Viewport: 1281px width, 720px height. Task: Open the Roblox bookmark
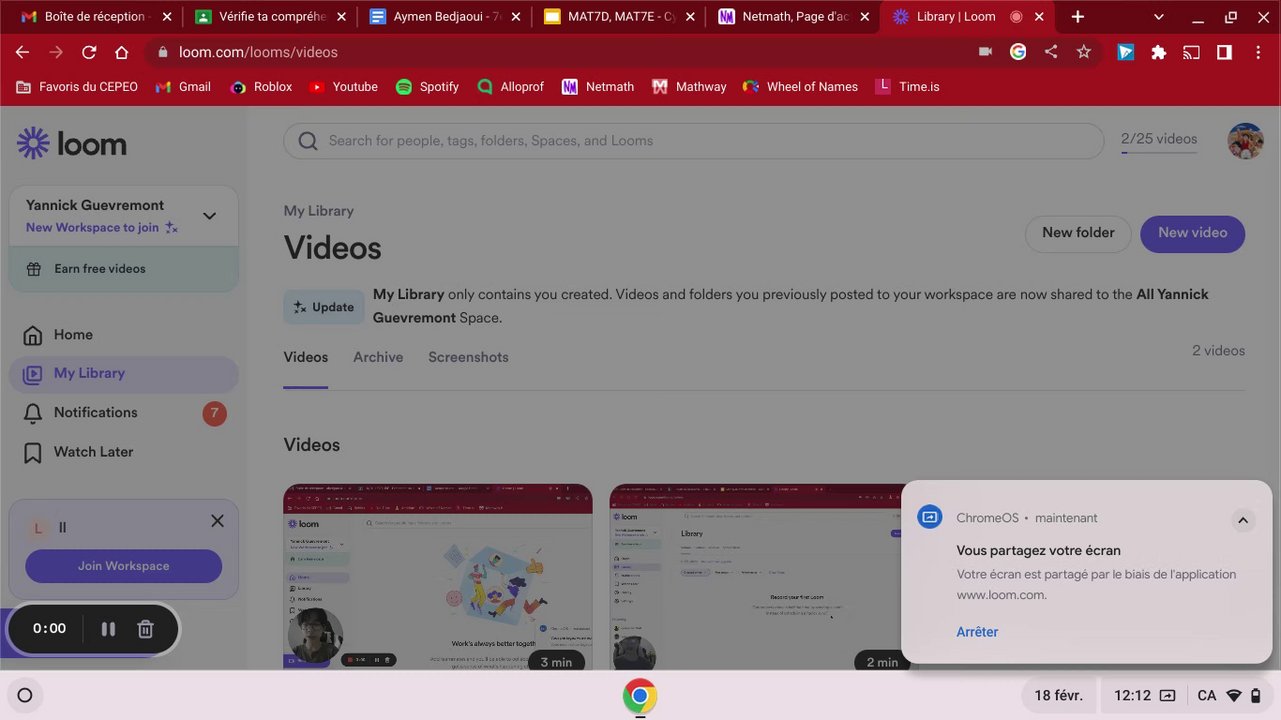coord(261,87)
